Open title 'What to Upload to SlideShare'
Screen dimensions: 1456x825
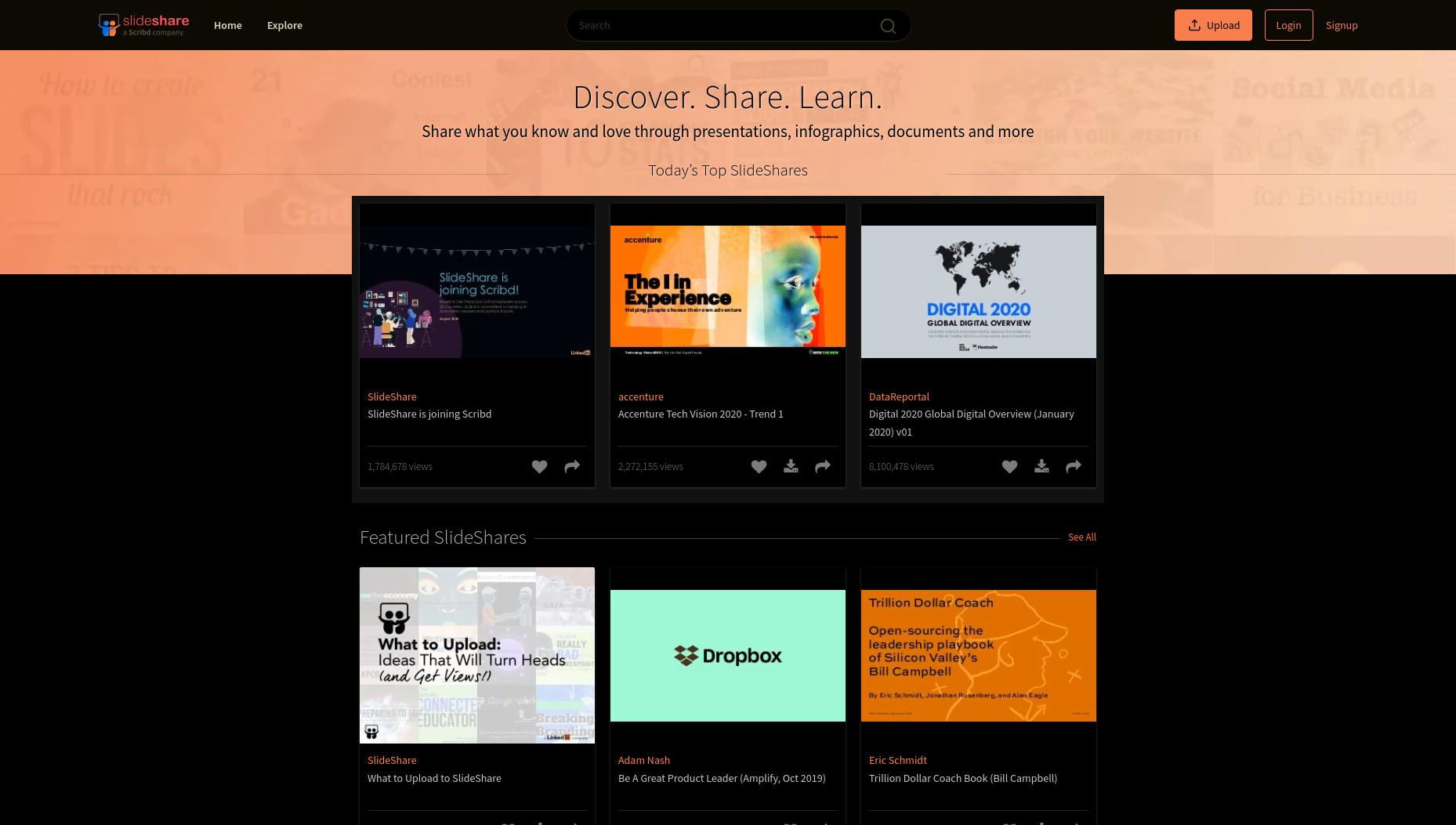click(434, 778)
